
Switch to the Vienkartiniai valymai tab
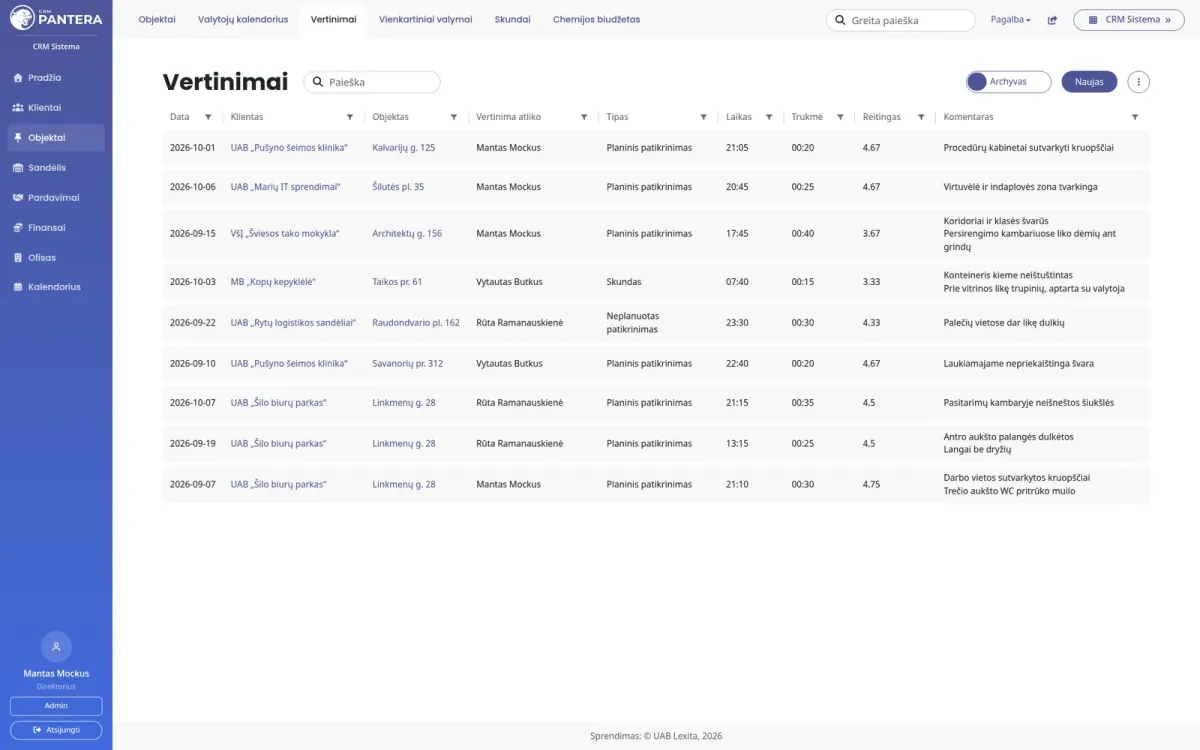pos(425,19)
